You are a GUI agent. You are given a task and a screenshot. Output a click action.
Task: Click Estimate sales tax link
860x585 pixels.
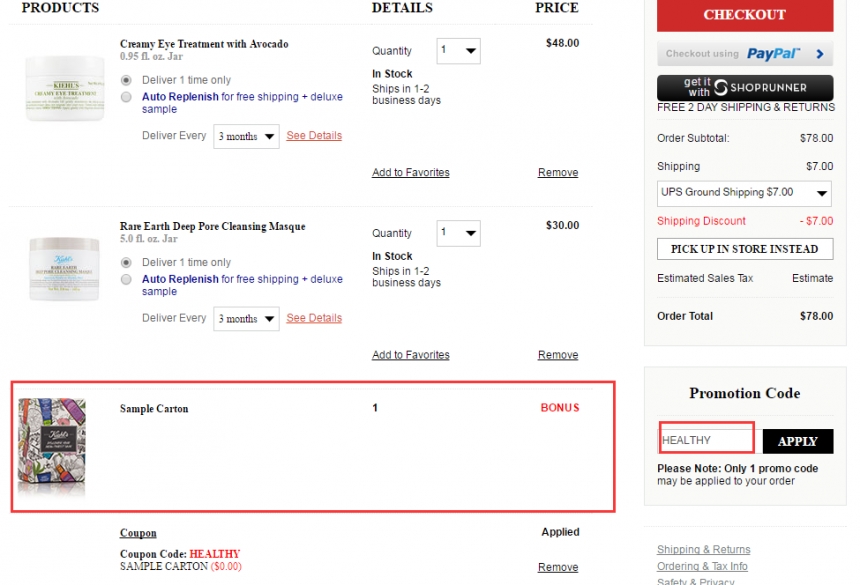[x=812, y=279]
